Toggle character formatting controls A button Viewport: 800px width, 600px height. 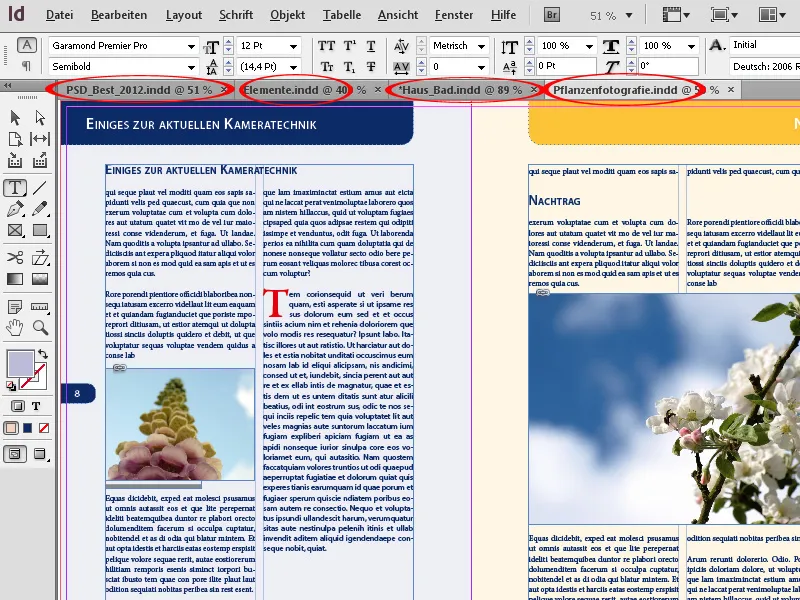(27, 45)
